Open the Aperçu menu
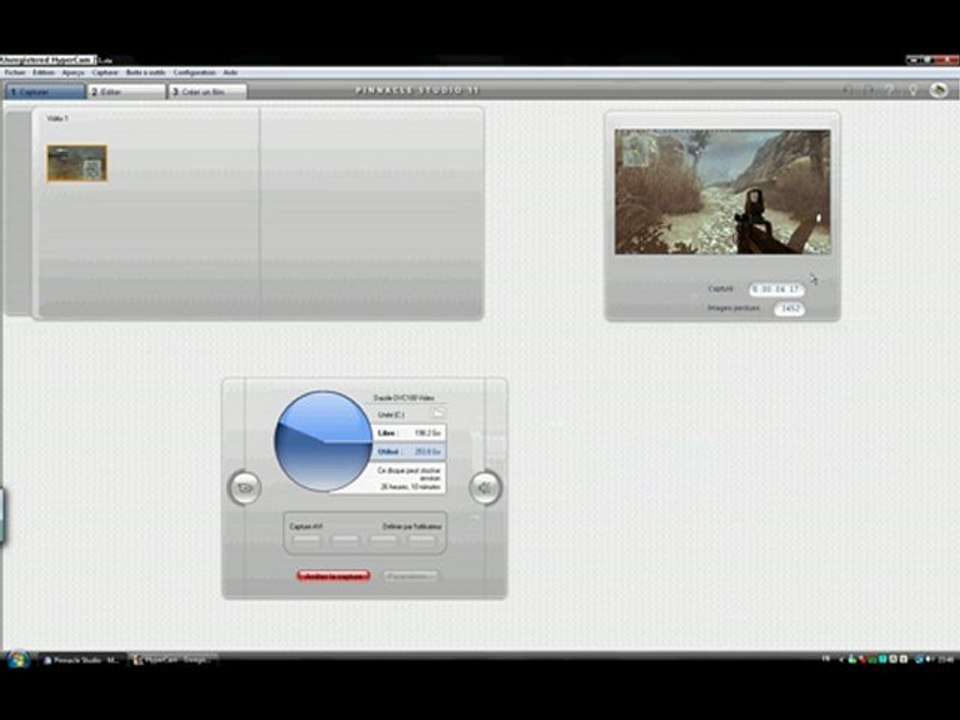960x720 pixels. [x=73, y=73]
